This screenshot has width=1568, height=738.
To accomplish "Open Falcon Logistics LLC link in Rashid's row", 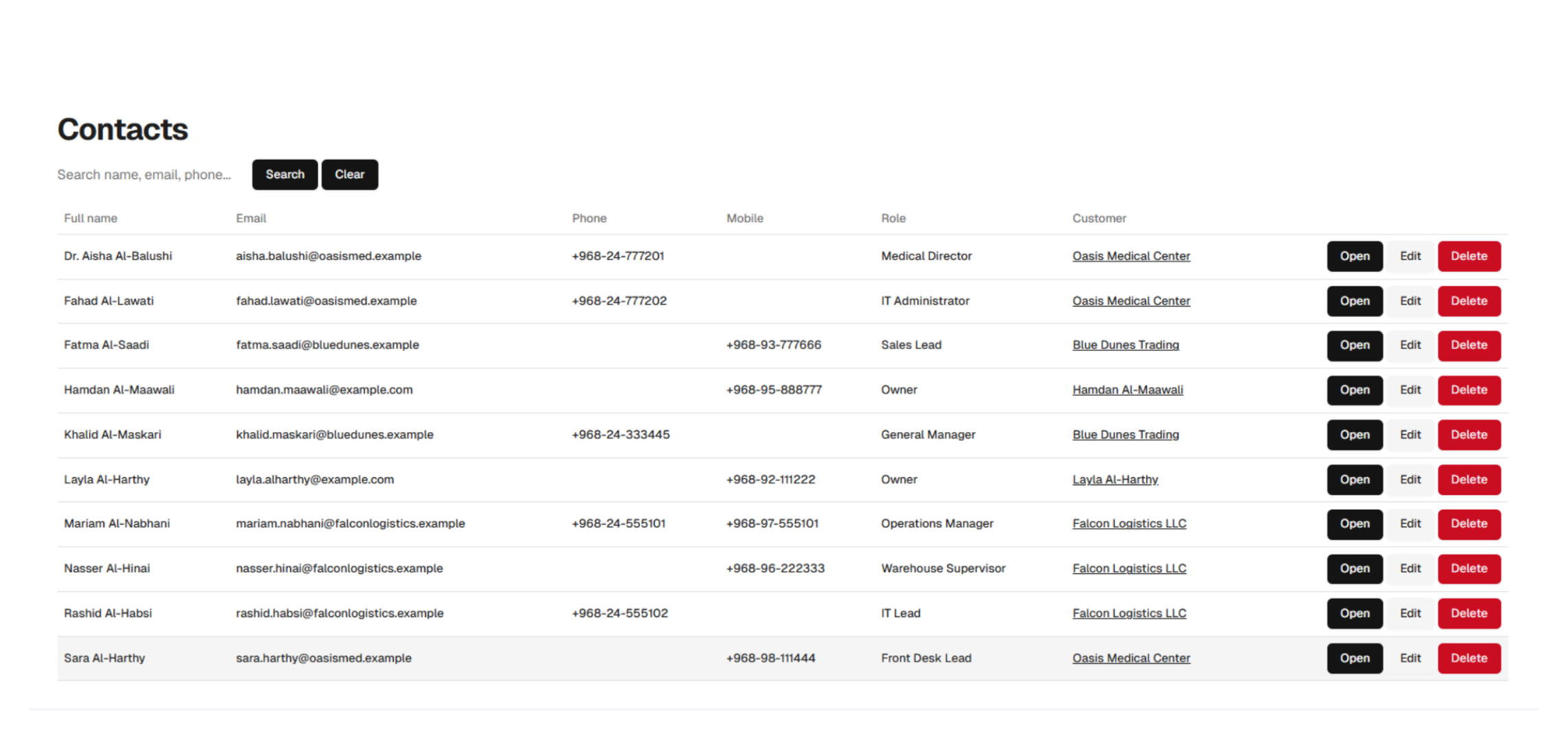I will pos(1128,613).
